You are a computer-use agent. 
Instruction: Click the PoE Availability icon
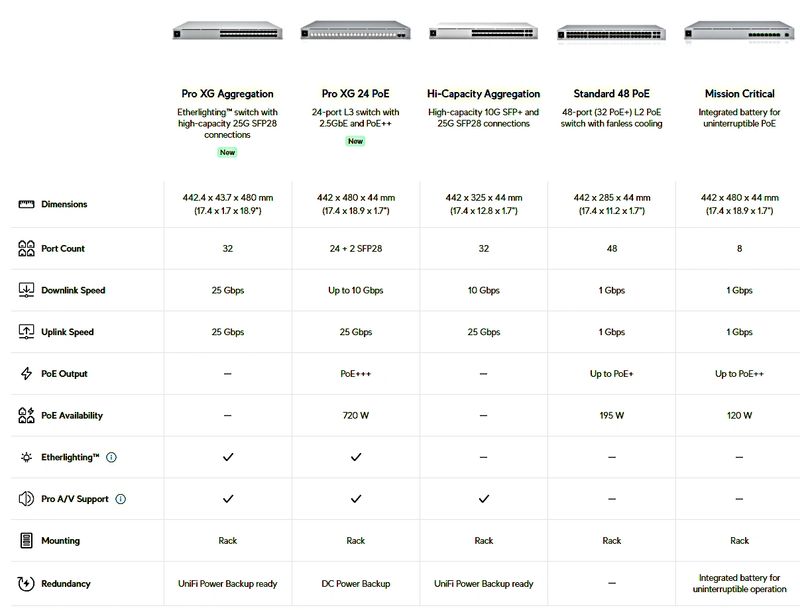point(26,415)
